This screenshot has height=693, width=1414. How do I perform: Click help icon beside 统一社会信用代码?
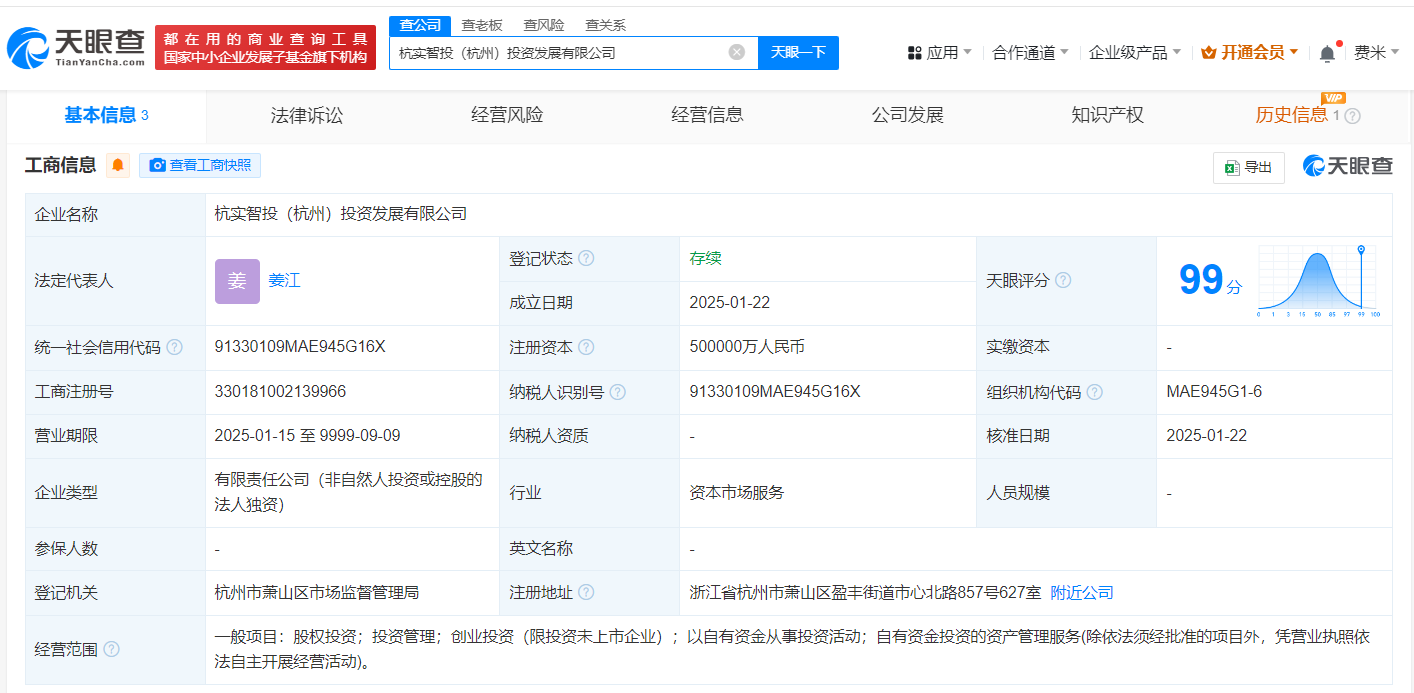coord(174,347)
